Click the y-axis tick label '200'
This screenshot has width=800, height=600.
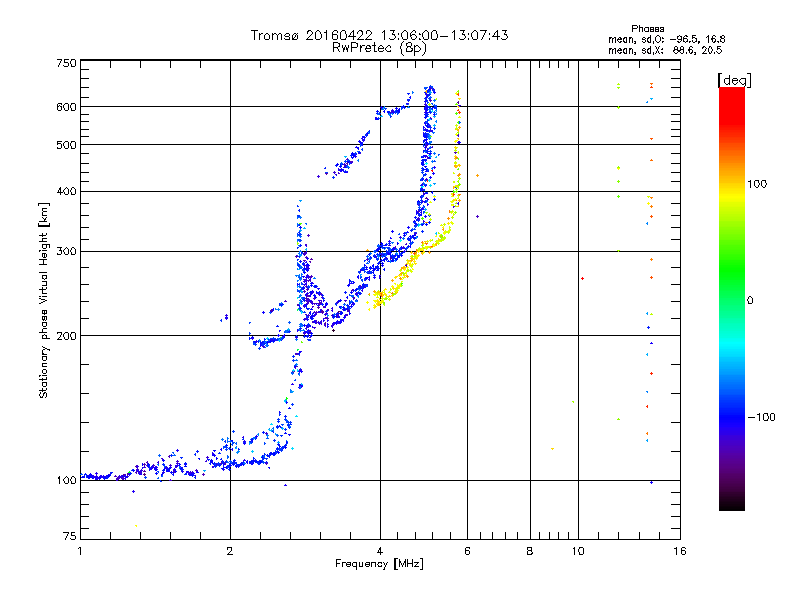(66, 336)
